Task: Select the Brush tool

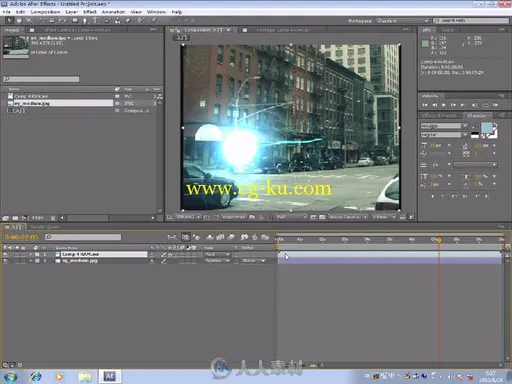Action: pos(108,21)
